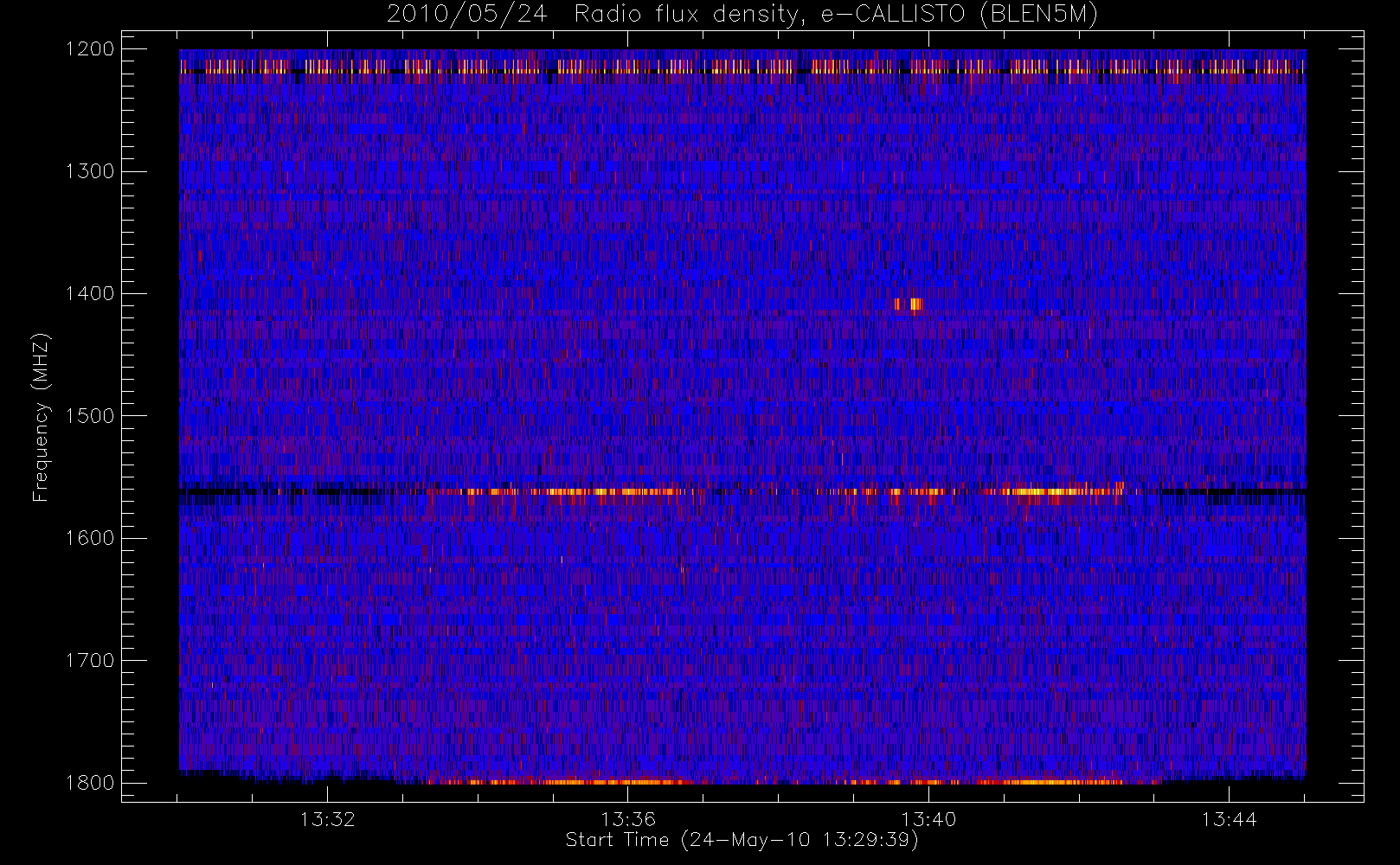Screen dimensions: 1400x865
Task: Click the 'Start Time (24-May-10 13:29:39)' label
Action: point(742,840)
